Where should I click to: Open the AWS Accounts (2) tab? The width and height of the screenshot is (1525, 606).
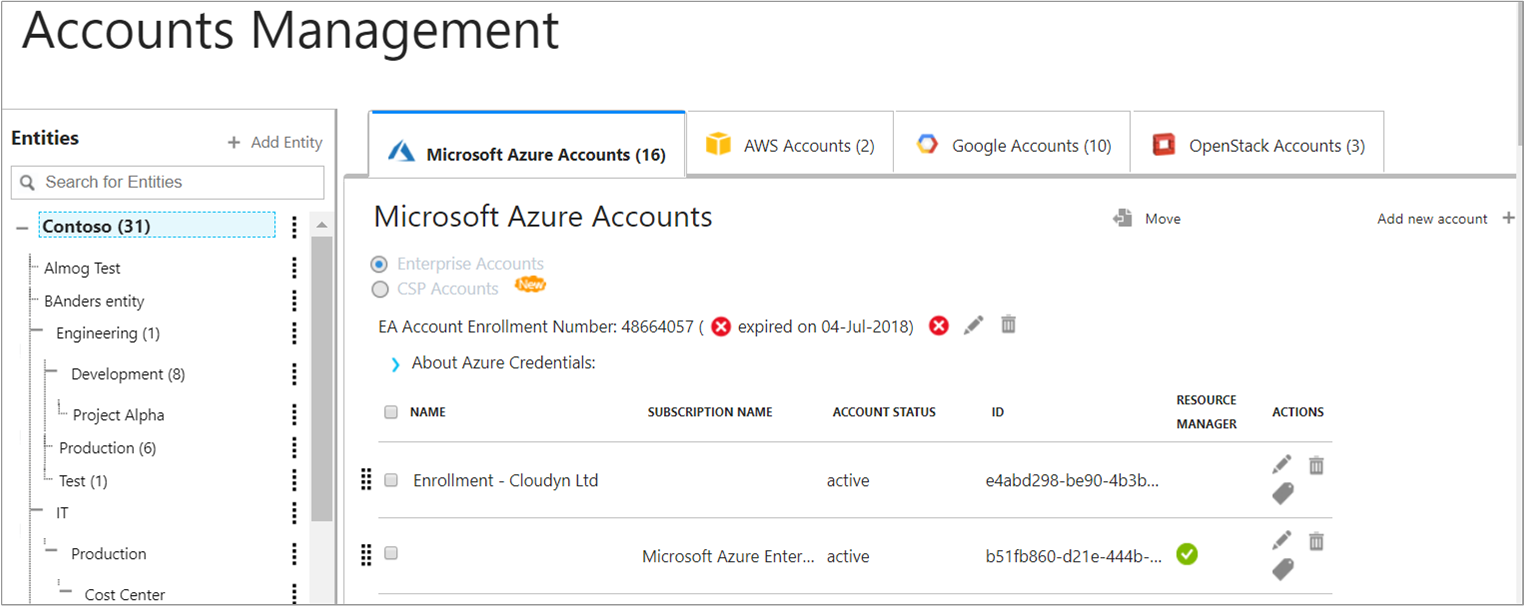pyautogui.click(x=790, y=143)
